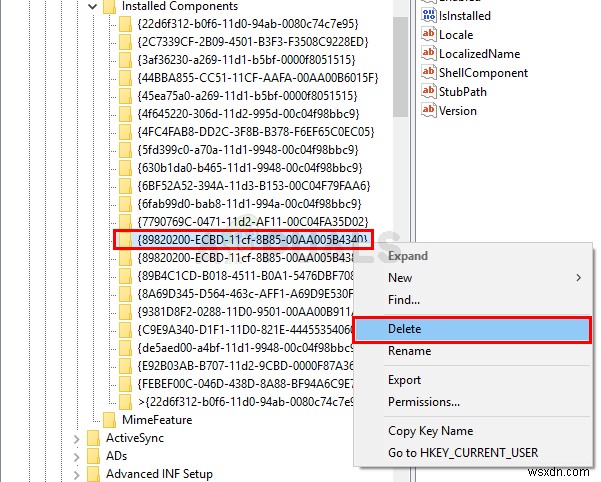Choose Permissions... from the context menu

[473, 402]
